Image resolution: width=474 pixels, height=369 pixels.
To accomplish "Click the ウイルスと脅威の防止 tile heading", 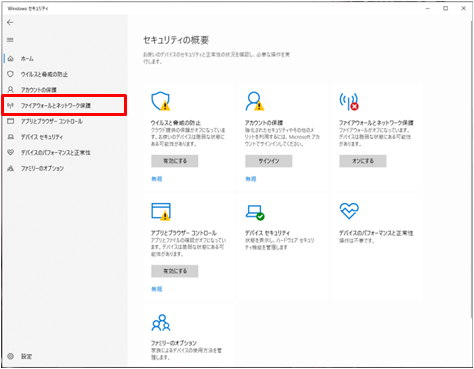I will (x=176, y=123).
